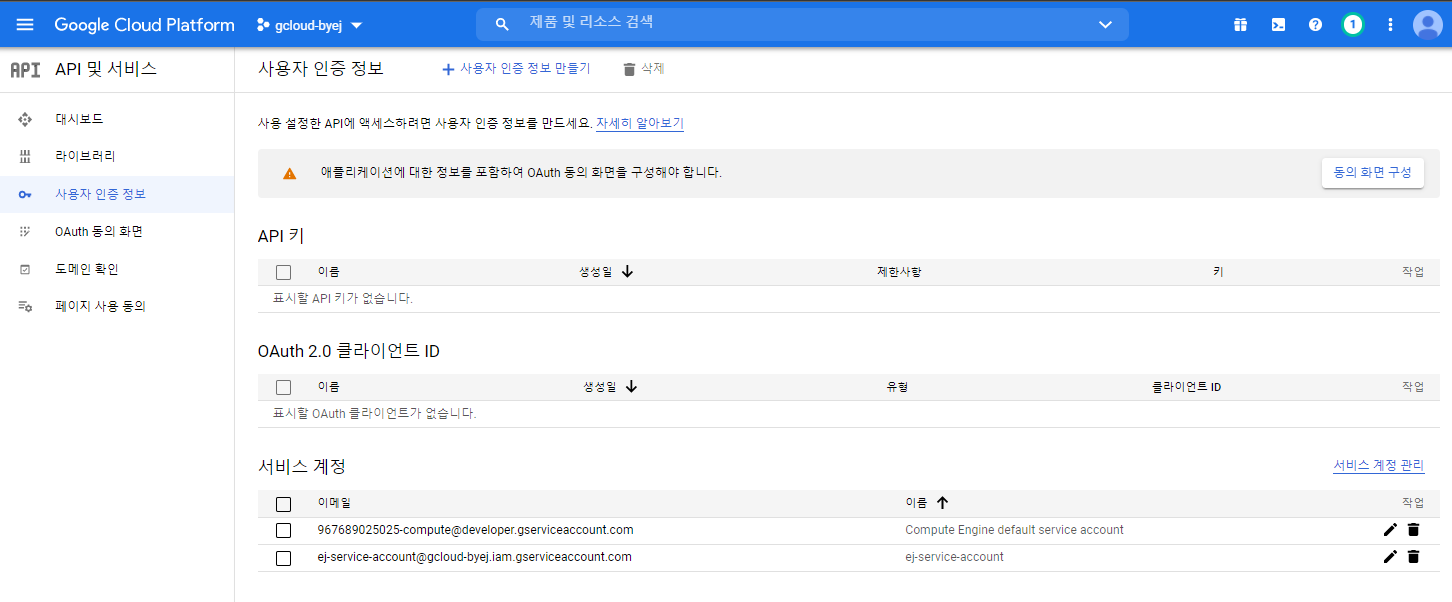
Task: Click the '표시할 API 키가 없습니다.' message
Action: pyautogui.click(x=343, y=299)
